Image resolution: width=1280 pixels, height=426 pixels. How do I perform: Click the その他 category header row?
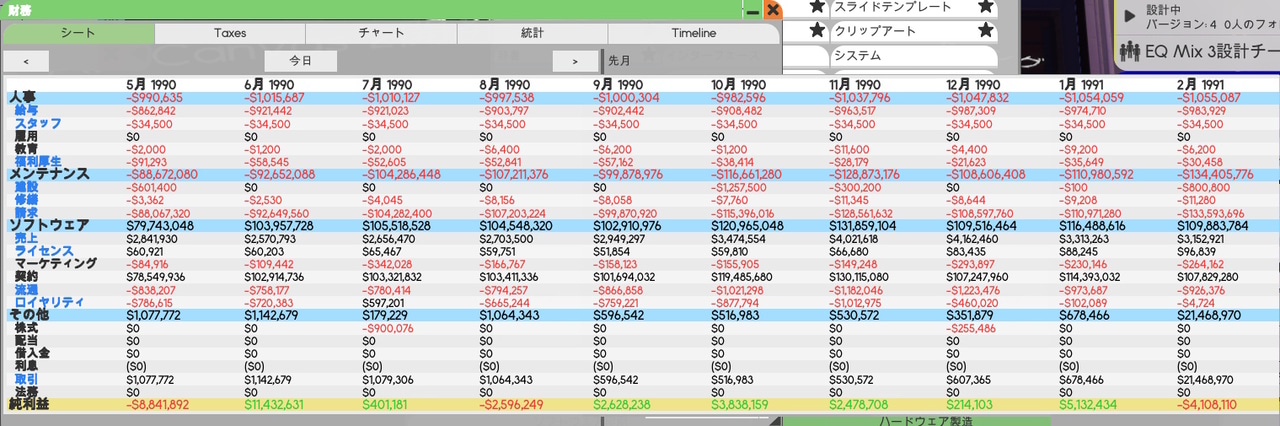[640, 314]
